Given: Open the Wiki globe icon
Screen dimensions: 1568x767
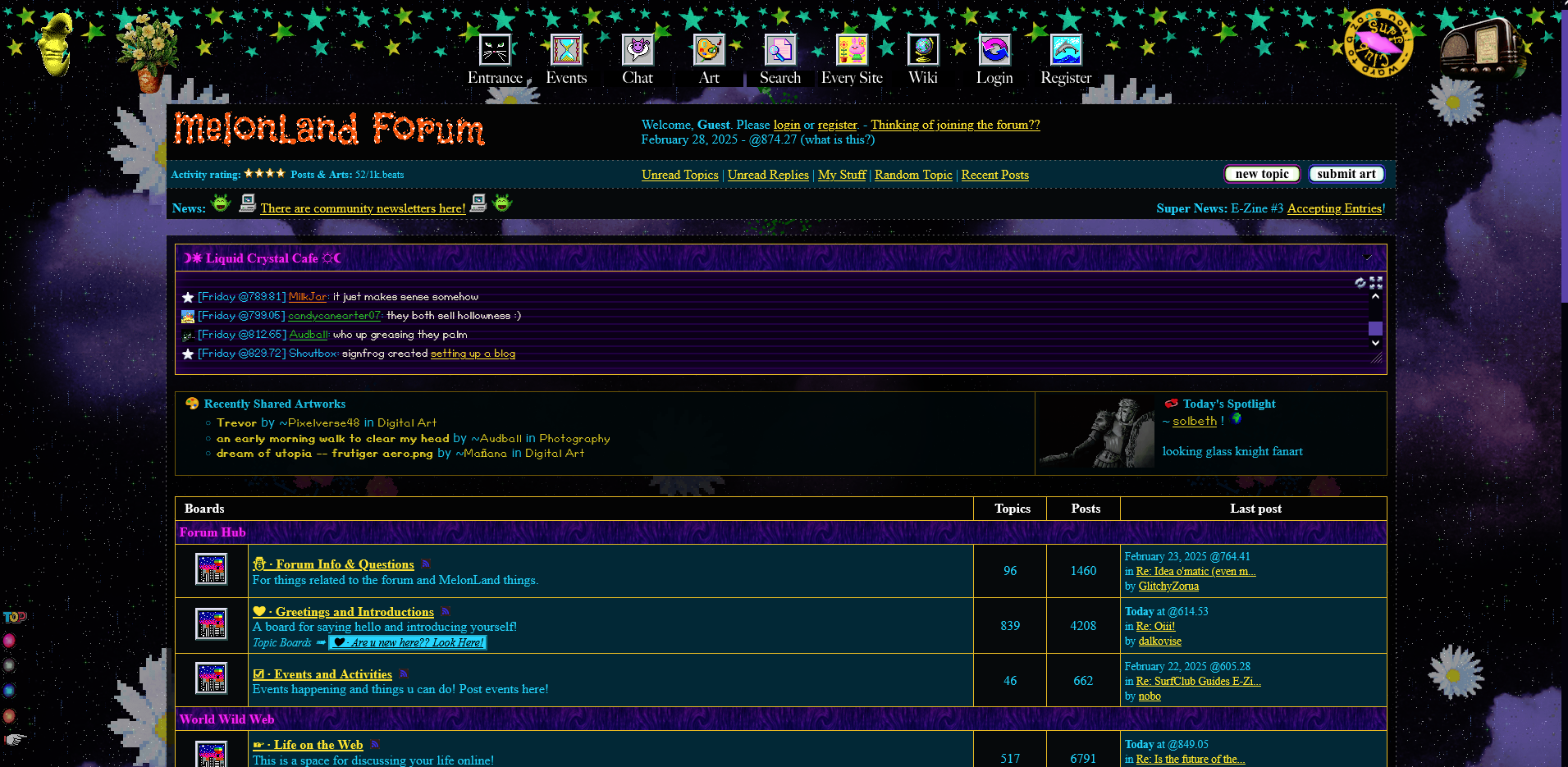Looking at the screenshot, I should point(922,51).
